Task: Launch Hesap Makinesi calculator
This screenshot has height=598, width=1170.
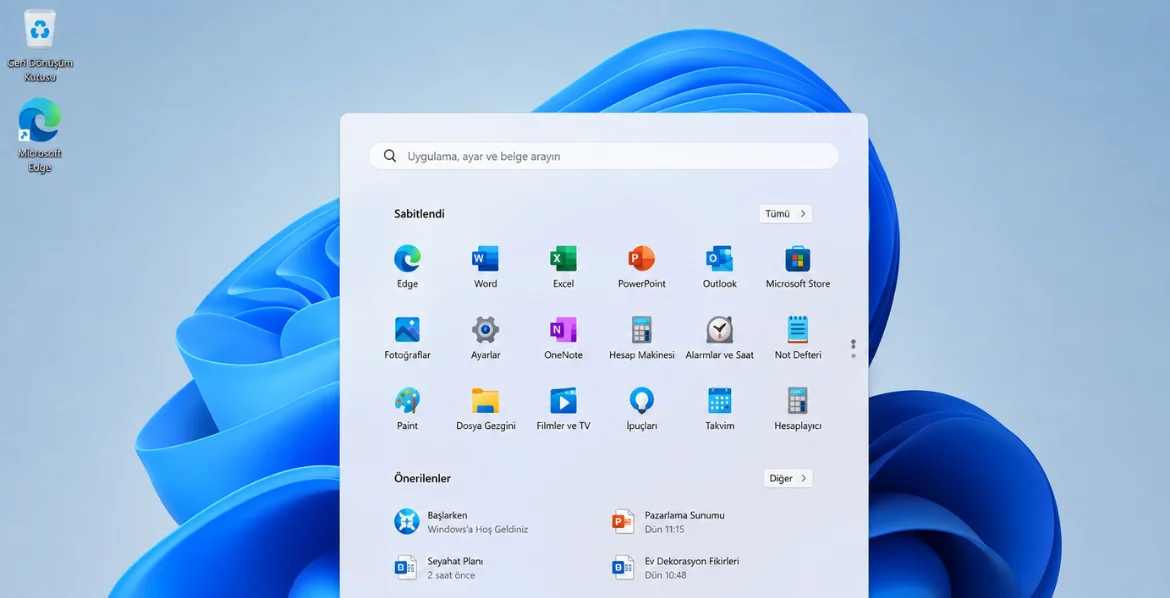Action: pos(642,337)
